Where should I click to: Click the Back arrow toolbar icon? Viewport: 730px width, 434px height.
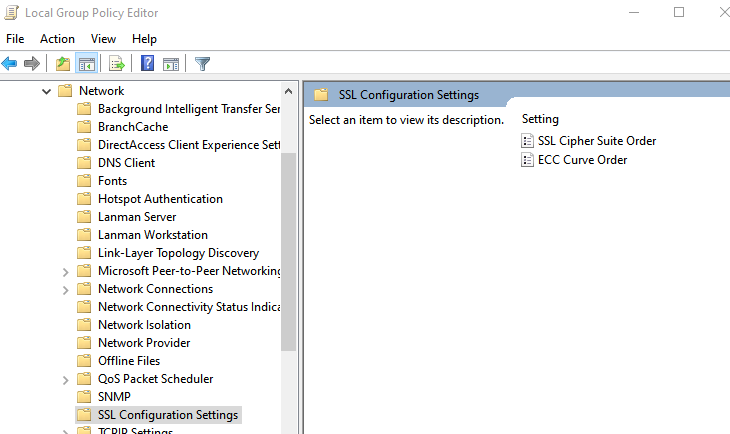[9, 63]
